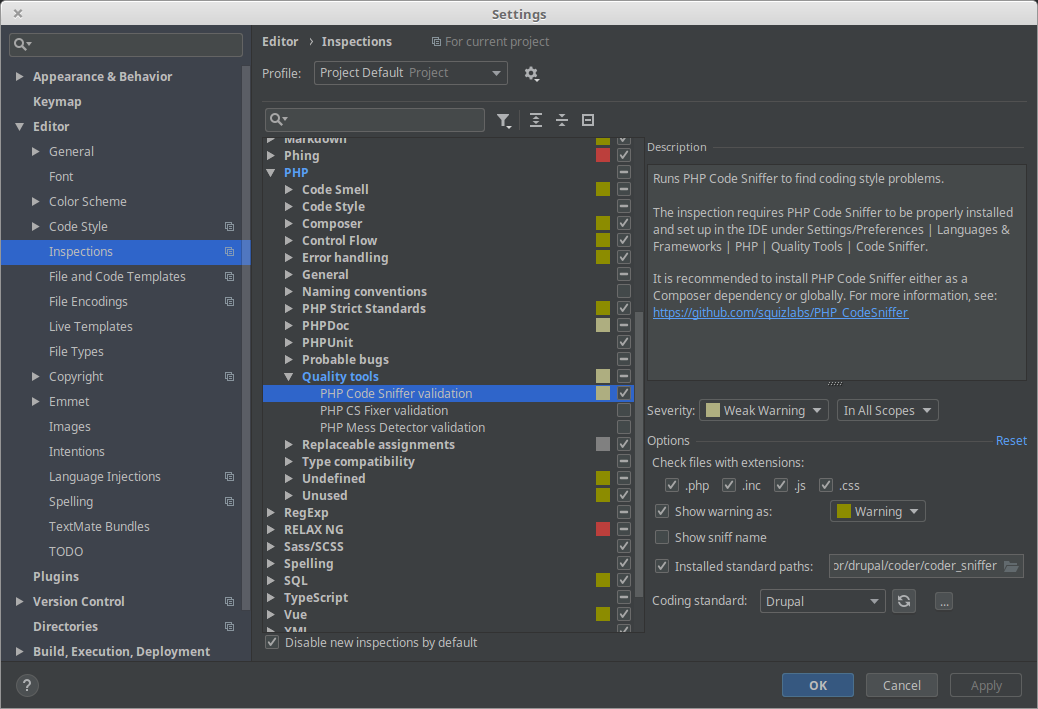Screen dimensions: 1038x709
Task: Click the help question mark icon
Action: pos(27,685)
